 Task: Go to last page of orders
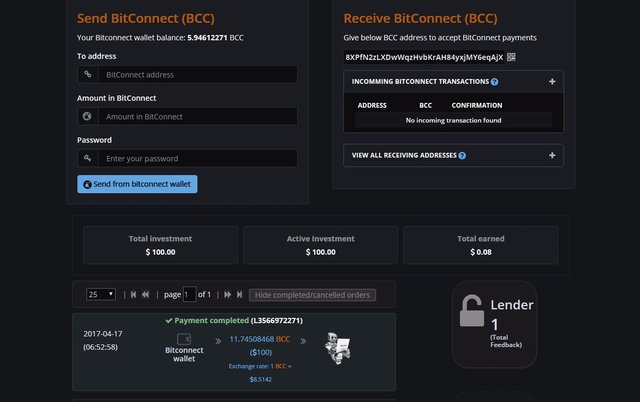click(240, 294)
